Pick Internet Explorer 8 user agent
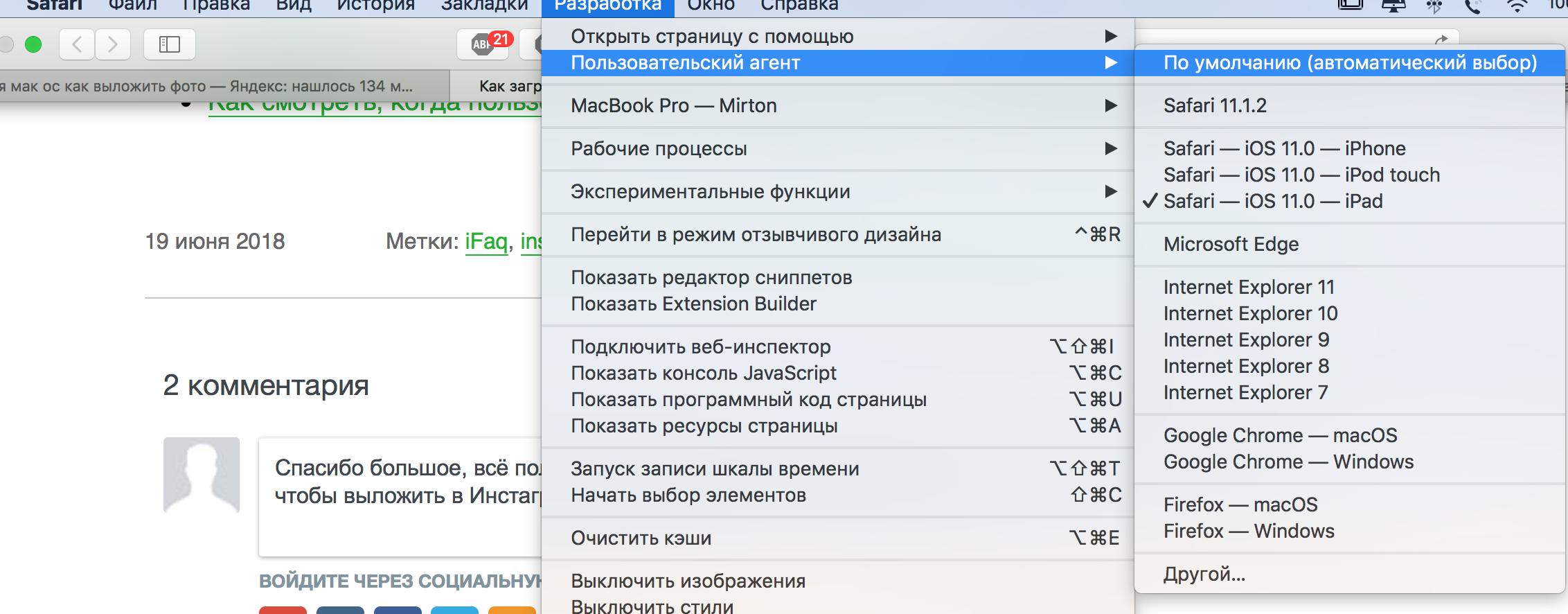The image size is (1568, 614). click(1349, 366)
